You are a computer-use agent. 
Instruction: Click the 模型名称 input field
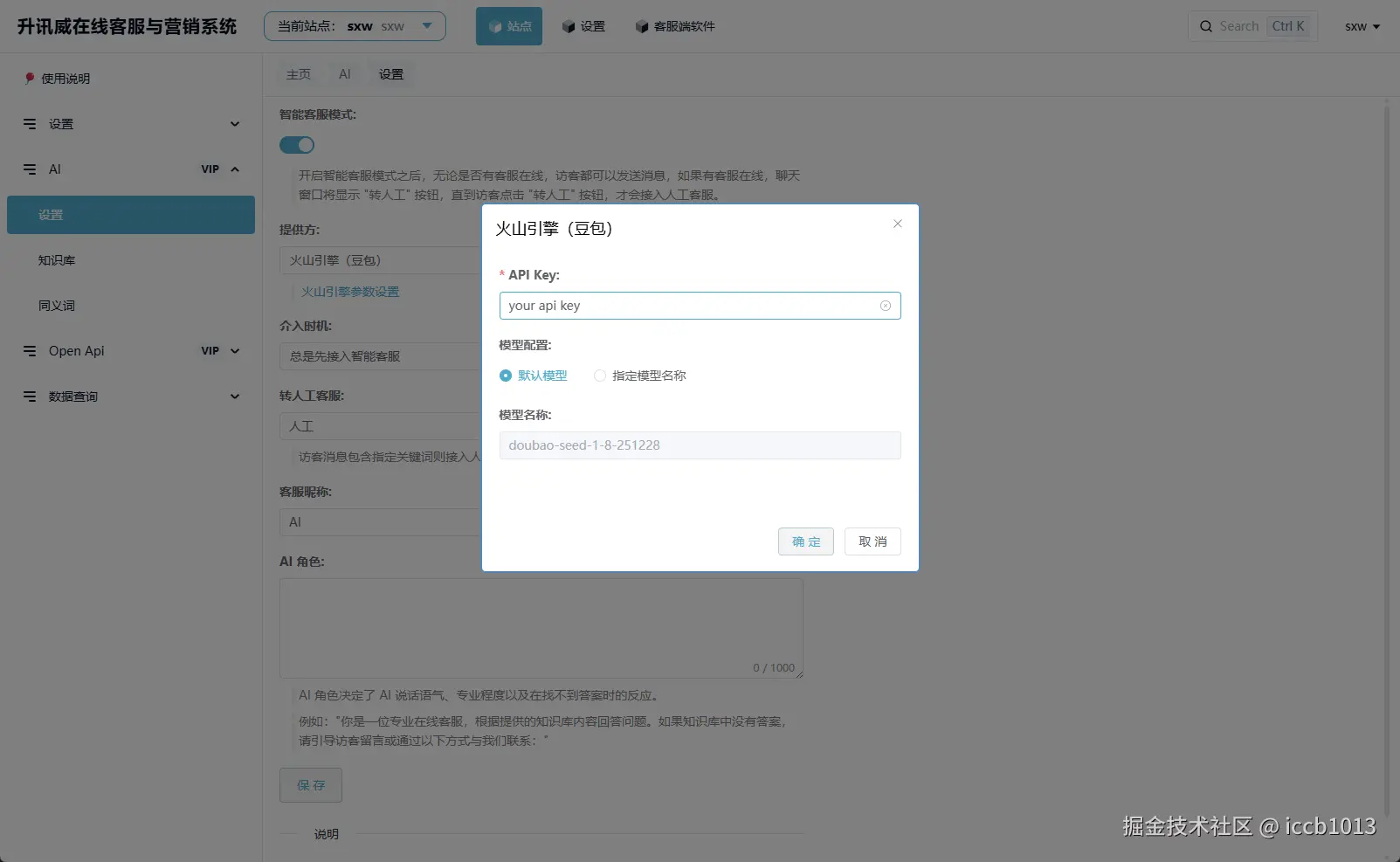pyautogui.click(x=700, y=445)
